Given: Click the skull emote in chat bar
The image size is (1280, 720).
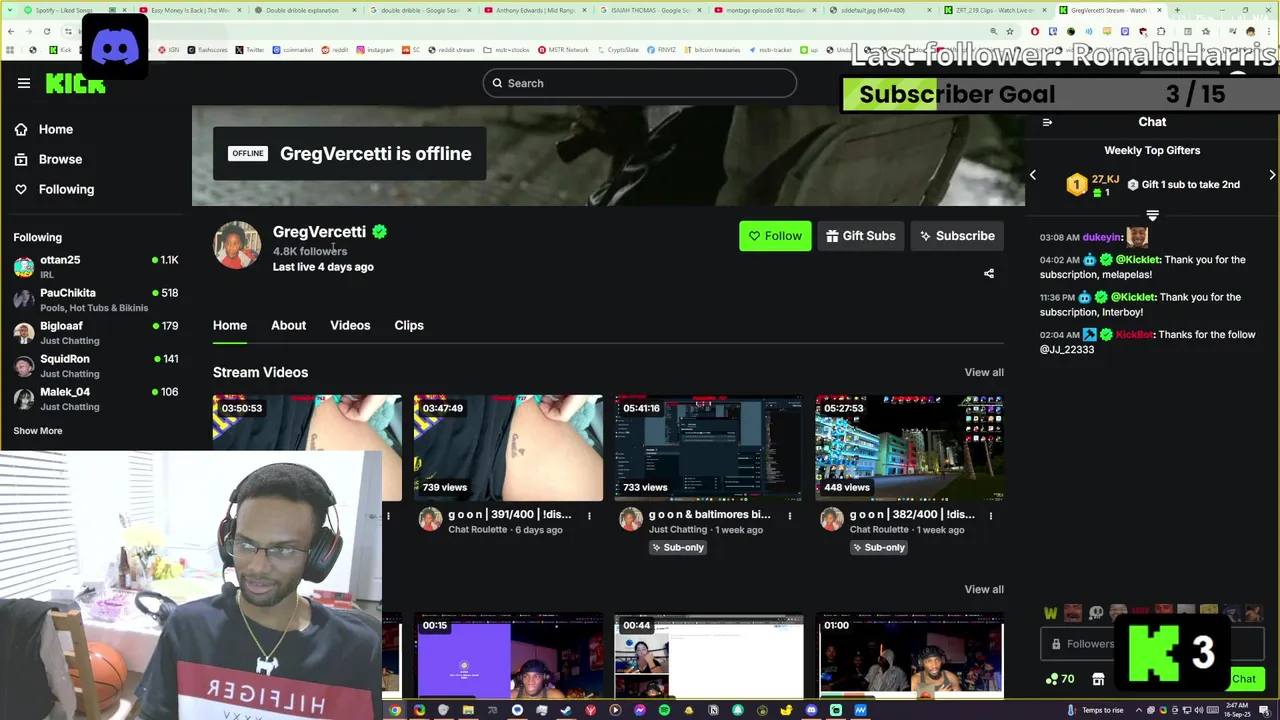Looking at the screenshot, I should 1096,613.
